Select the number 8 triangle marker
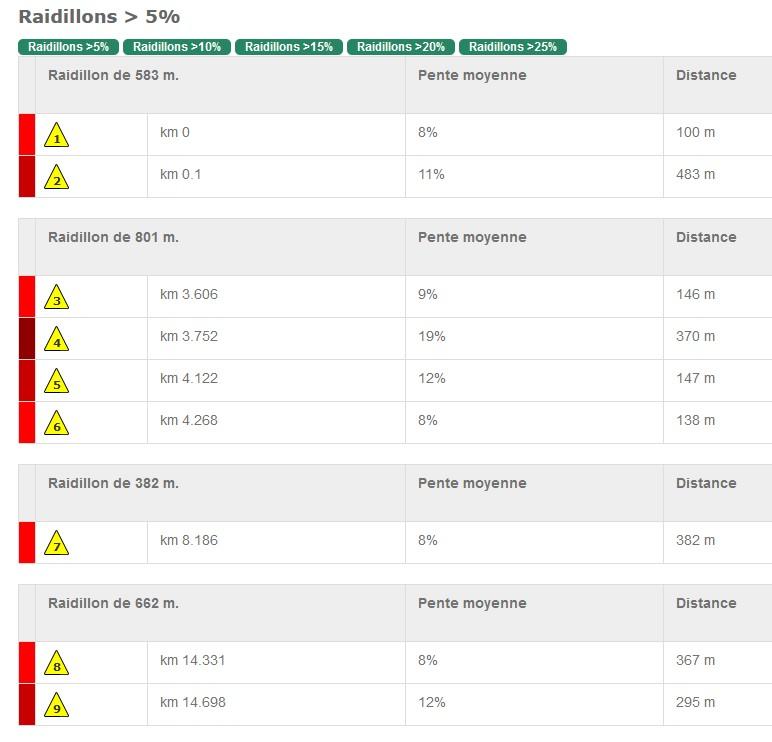772x742 pixels. click(x=57, y=663)
